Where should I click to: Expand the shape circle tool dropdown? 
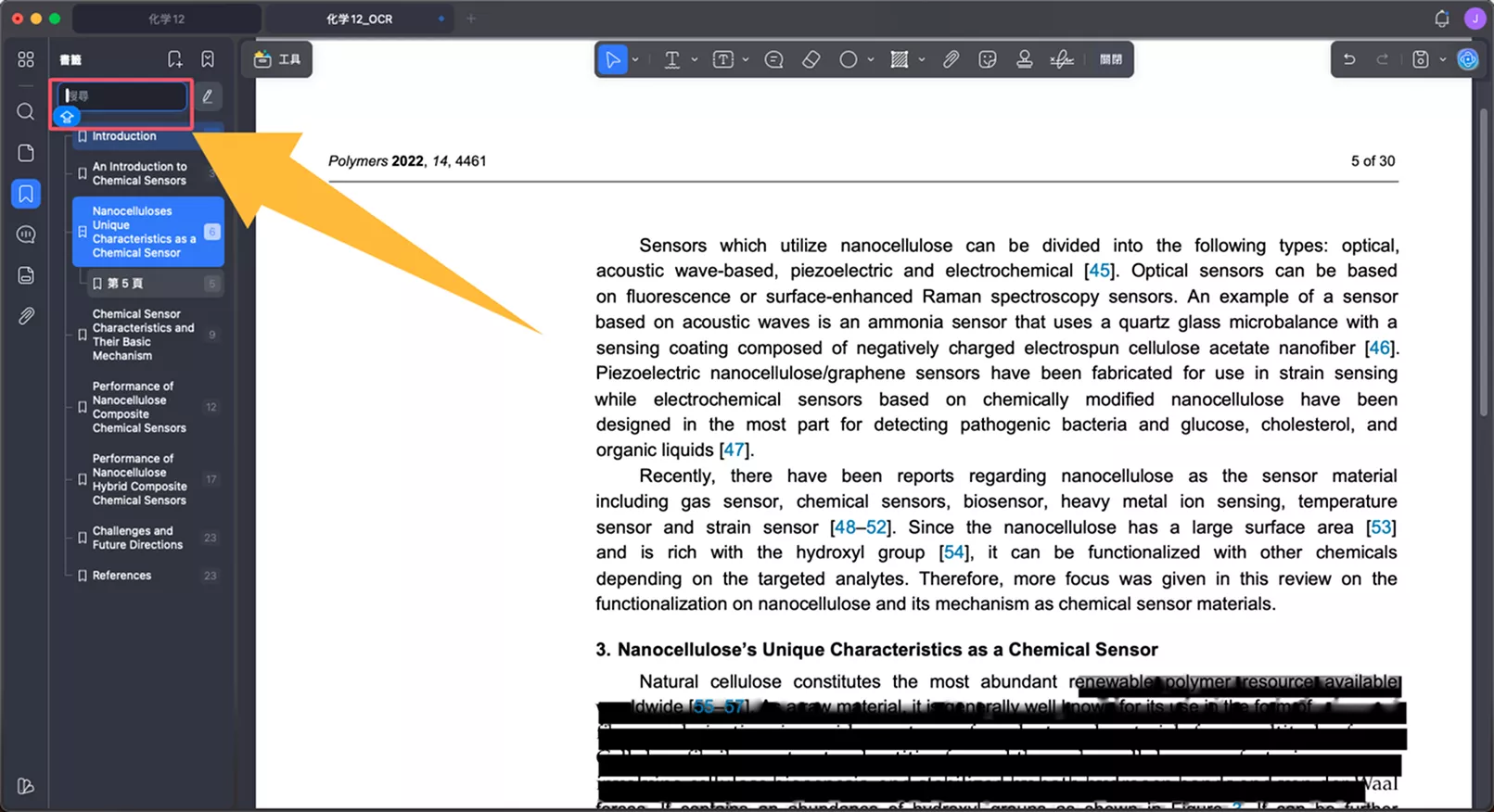870,59
